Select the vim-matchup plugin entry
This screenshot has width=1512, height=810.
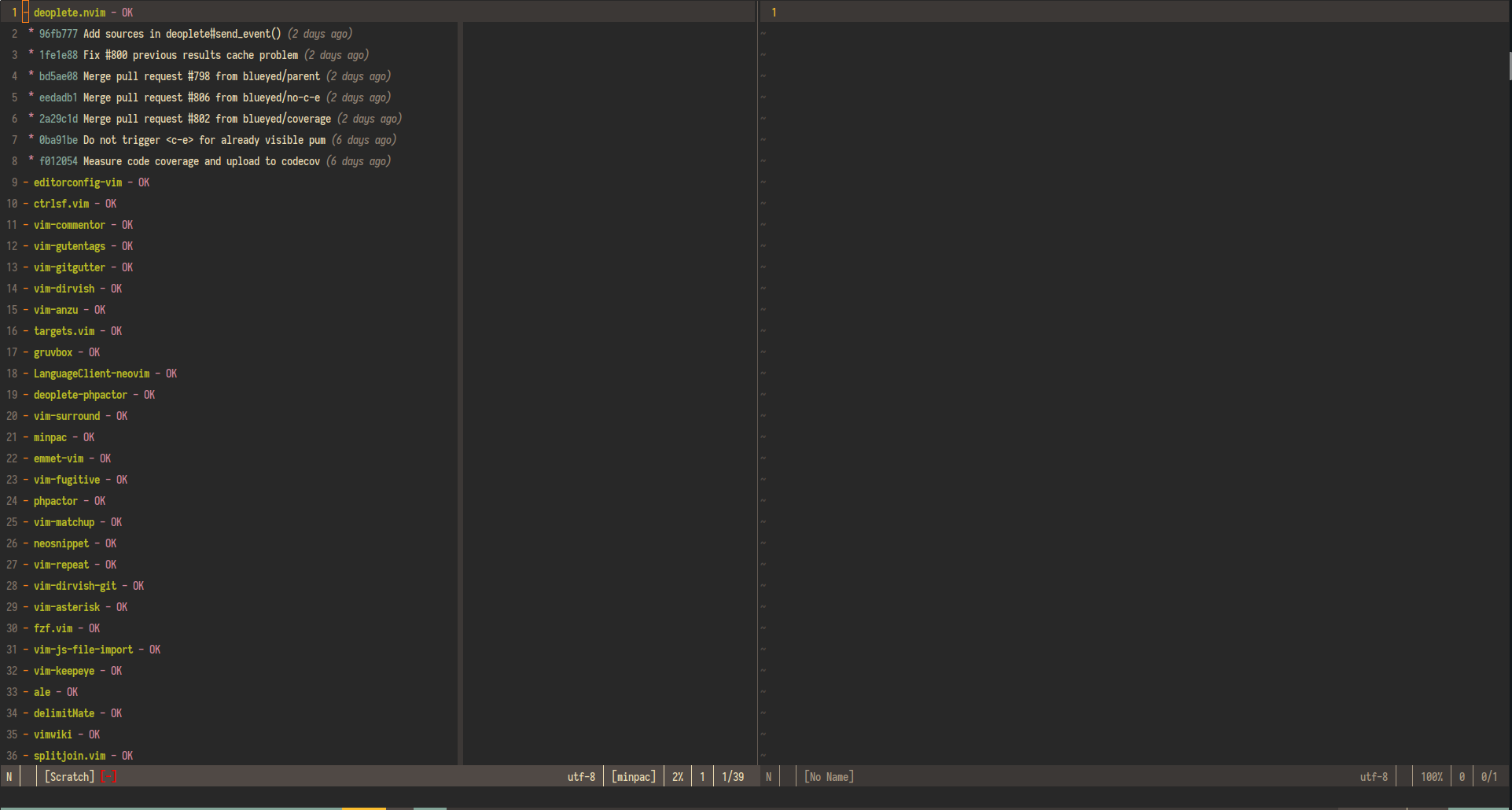pyautogui.click(x=72, y=522)
